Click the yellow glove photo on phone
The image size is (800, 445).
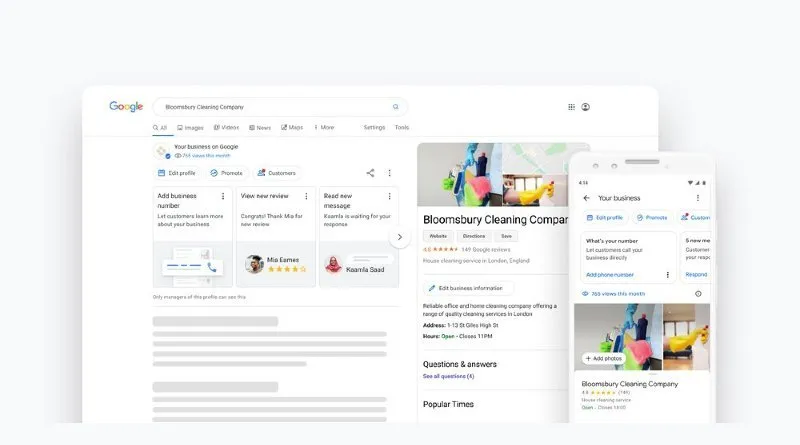[x=686, y=337]
